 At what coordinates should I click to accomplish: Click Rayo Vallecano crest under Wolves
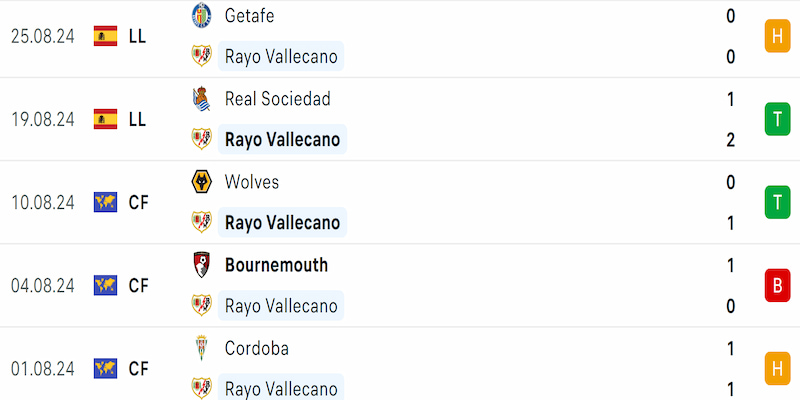point(202,222)
